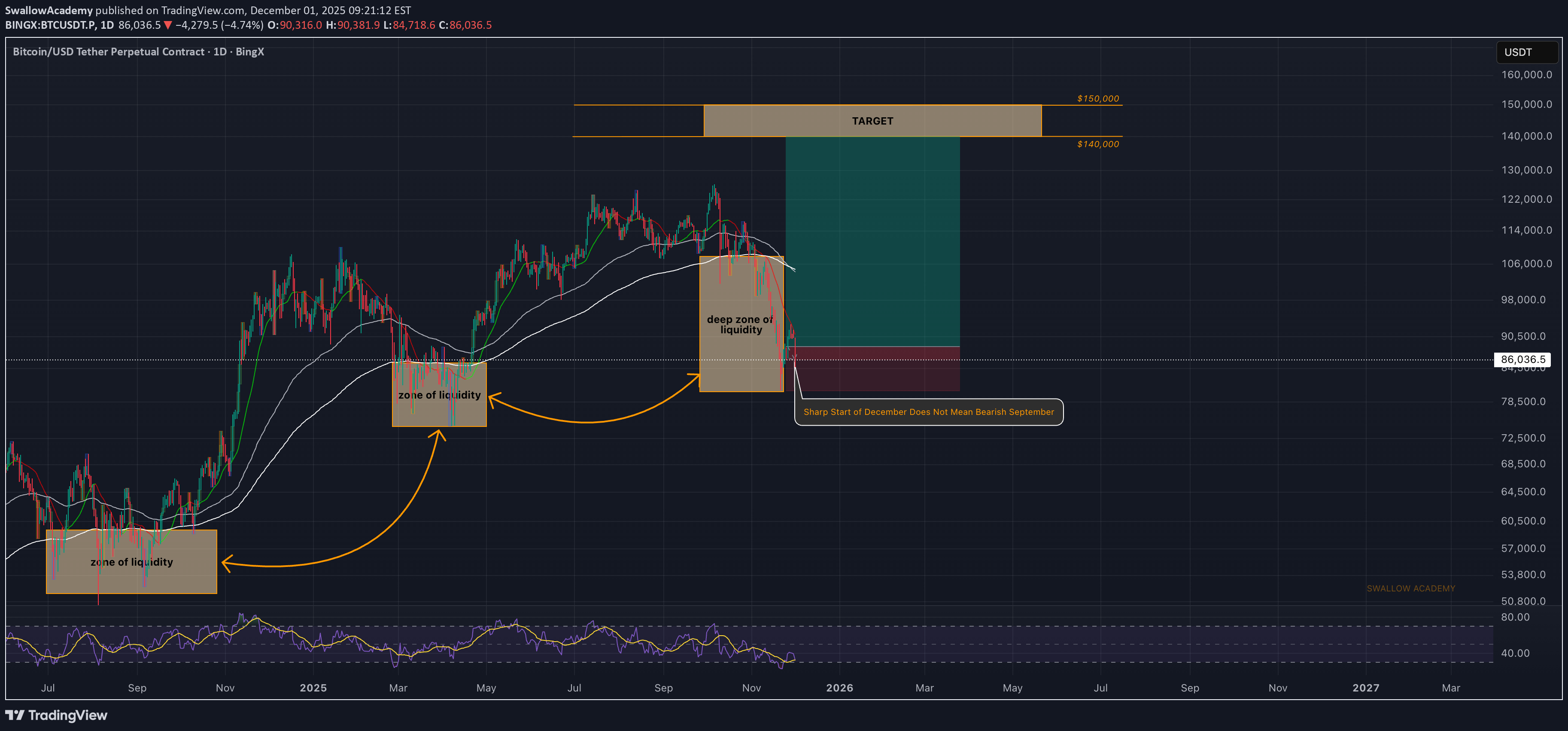
Task: Click the 86,036.5 current price tag
Action: click(x=1522, y=360)
